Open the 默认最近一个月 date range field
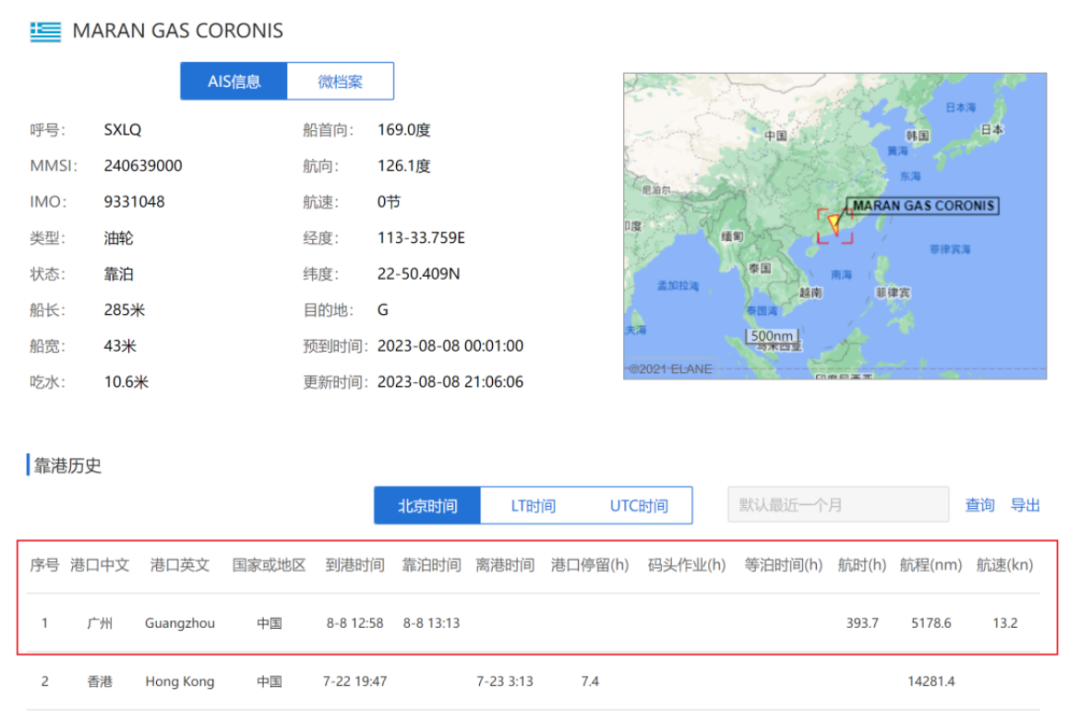 click(837, 505)
